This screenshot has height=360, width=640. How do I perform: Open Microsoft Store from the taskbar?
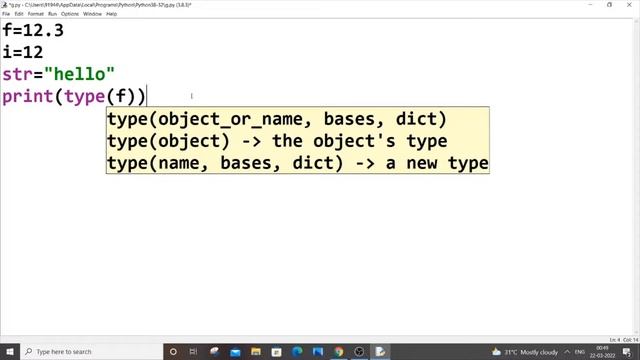click(276, 351)
